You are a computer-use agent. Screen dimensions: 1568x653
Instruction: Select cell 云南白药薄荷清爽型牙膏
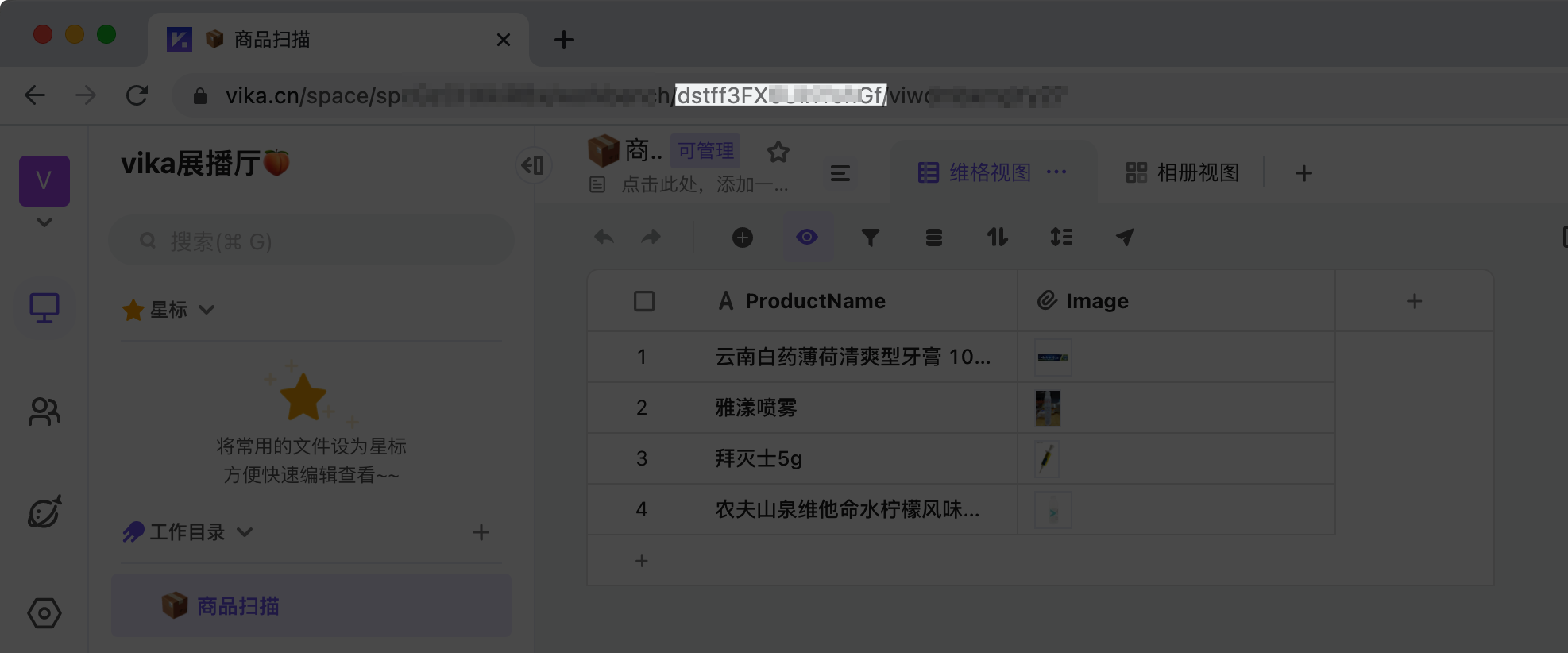[x=858, y=357]
